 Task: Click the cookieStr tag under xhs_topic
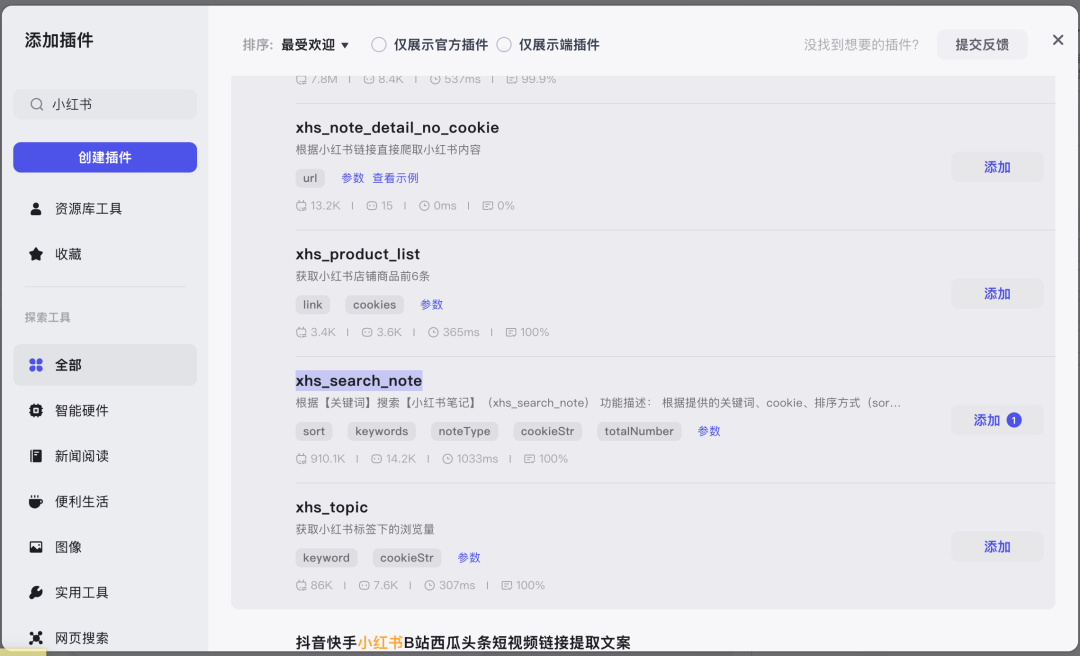[407, 558]
